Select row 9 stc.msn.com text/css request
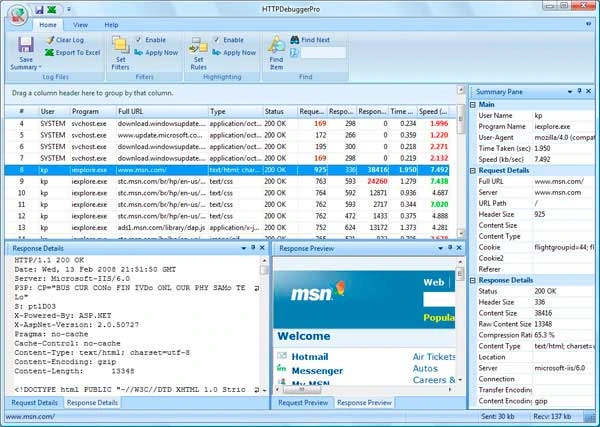The width and height of the screenshot is (600, 427). (x=227, y=181)
